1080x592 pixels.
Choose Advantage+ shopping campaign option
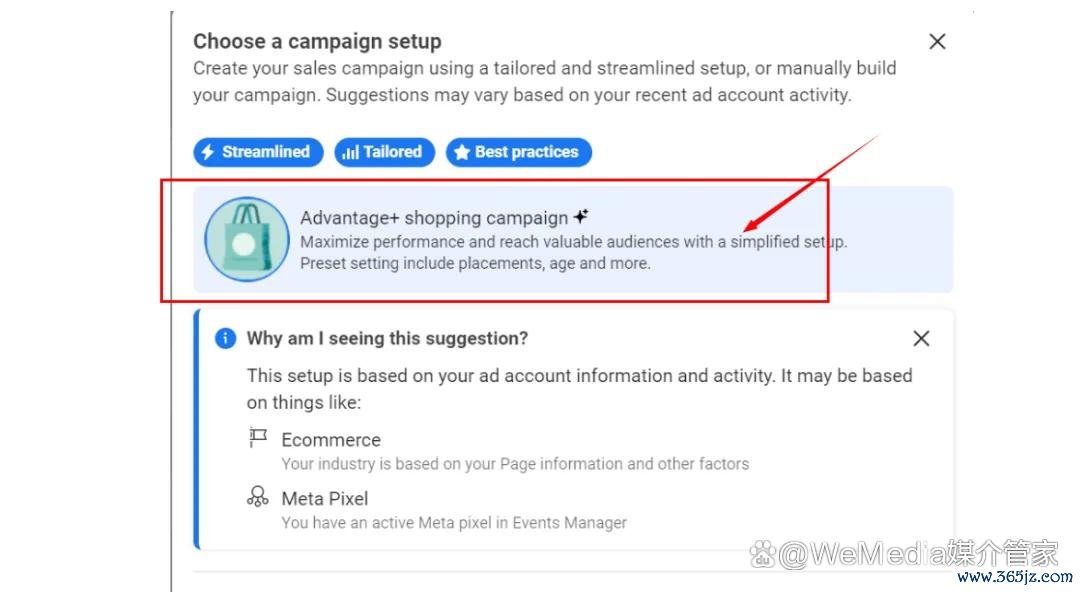point(573,239)
